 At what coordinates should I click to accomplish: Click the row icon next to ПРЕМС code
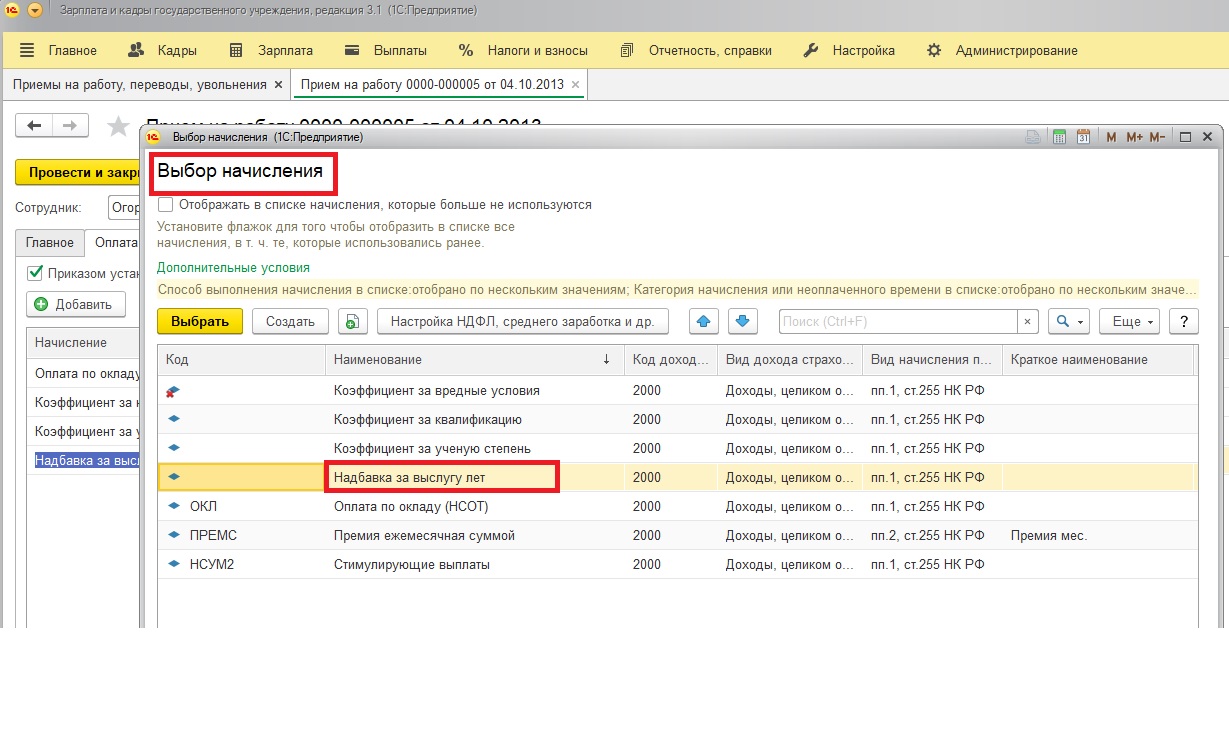point(174,535)
